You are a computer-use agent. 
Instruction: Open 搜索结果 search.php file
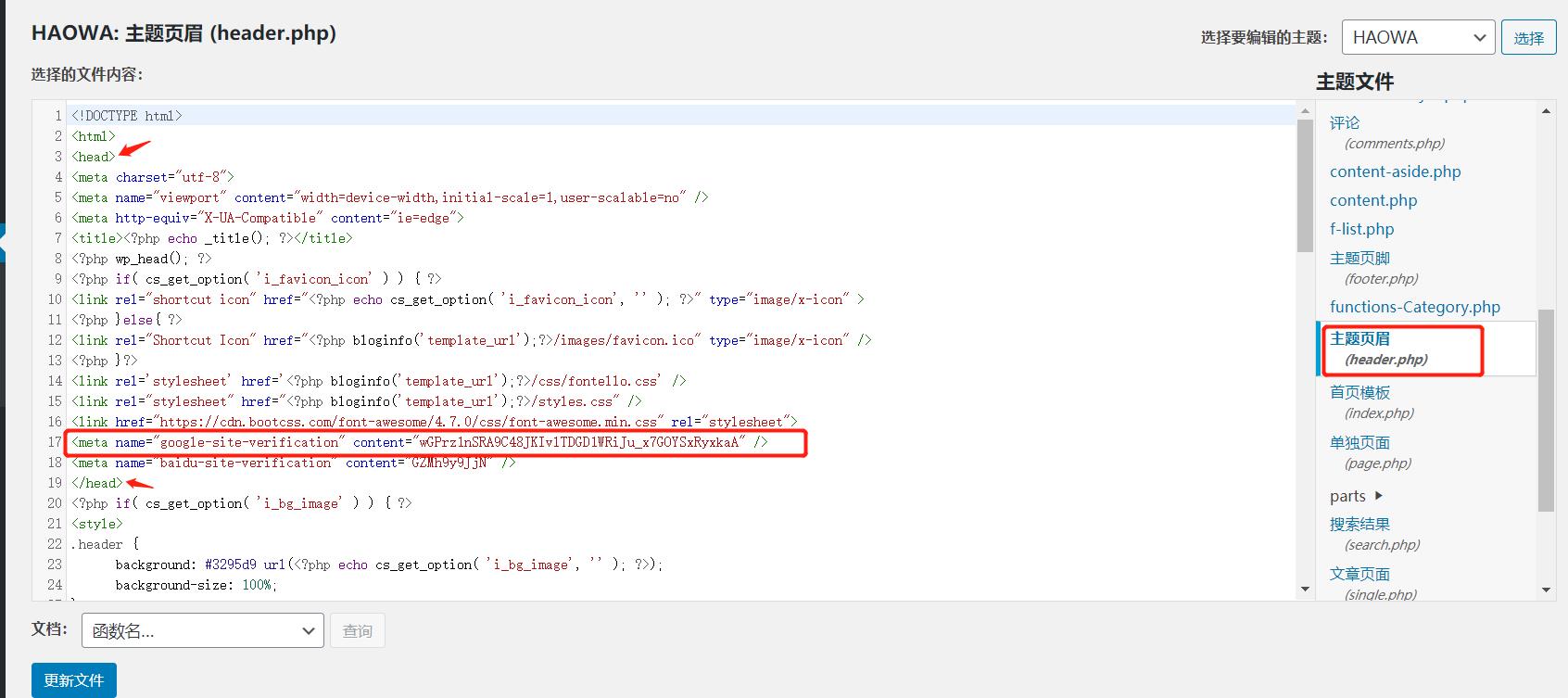pos(1359,524)
